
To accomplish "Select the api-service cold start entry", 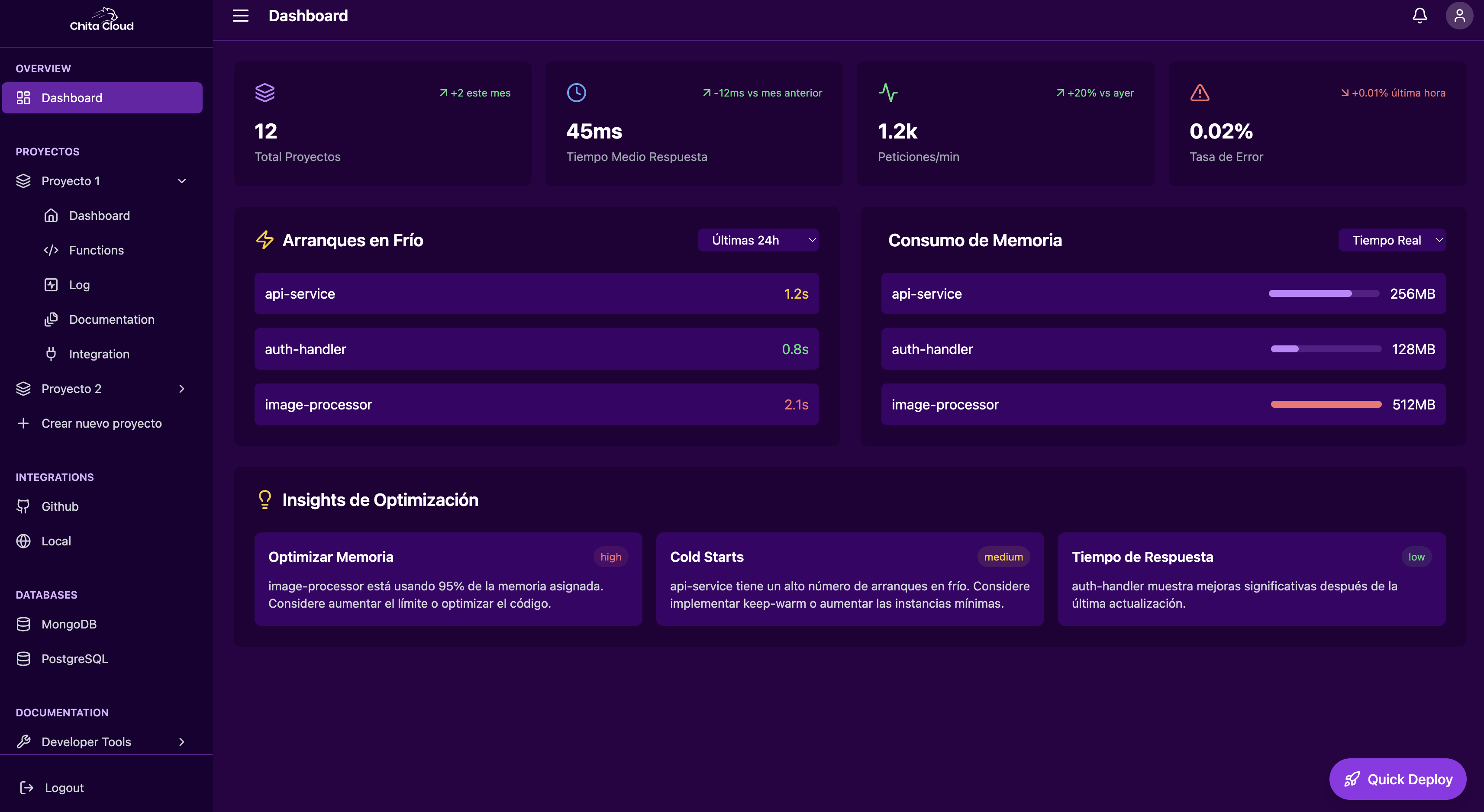I will point(536,294).
